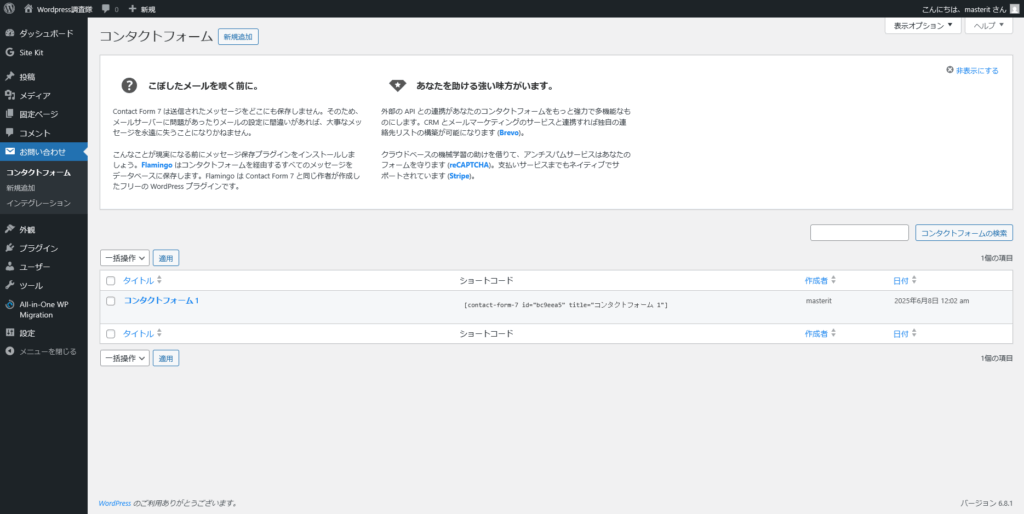Sort by 作成者 arrows in header

coord(833,281)
